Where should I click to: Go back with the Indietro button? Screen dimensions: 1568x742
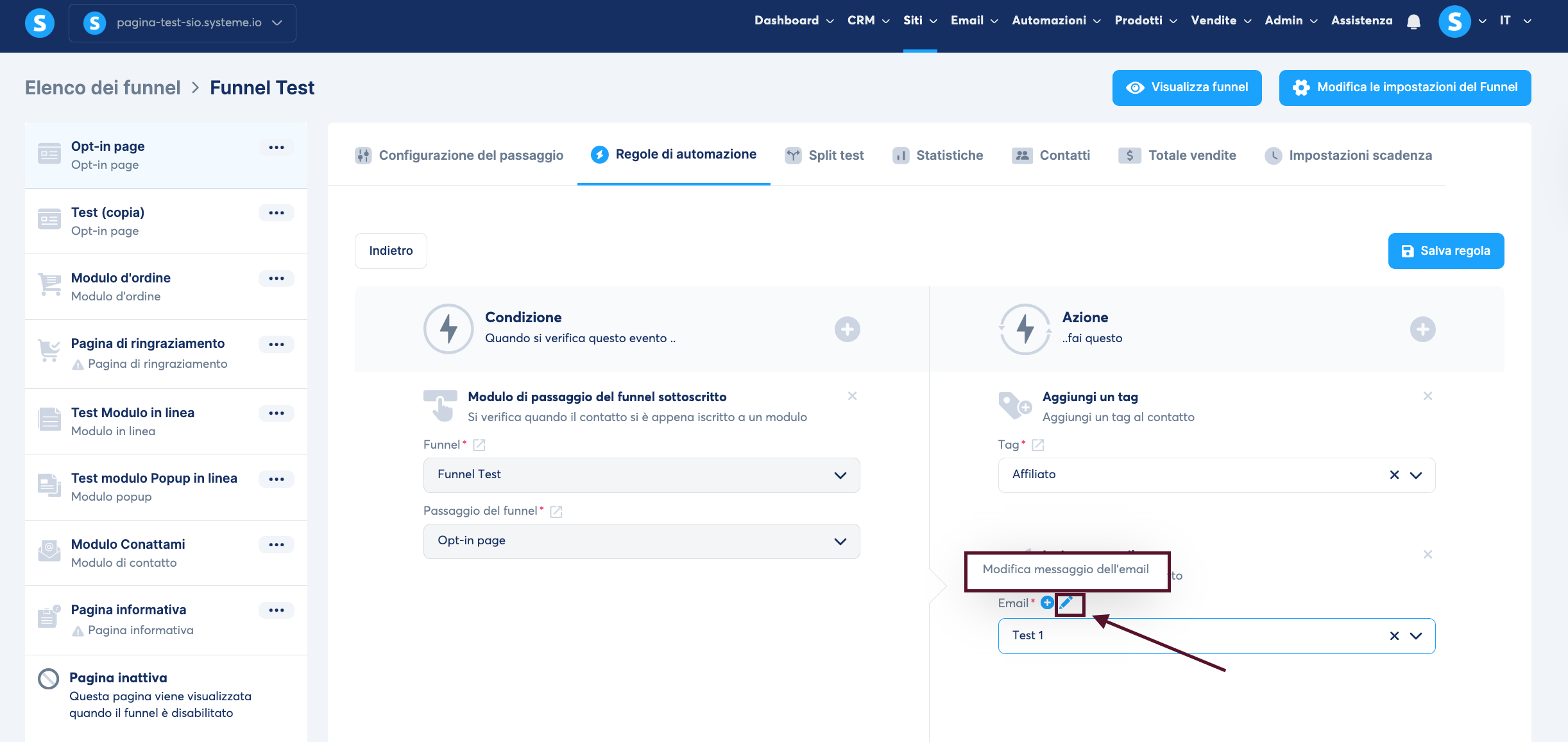[x=391, y=251]
